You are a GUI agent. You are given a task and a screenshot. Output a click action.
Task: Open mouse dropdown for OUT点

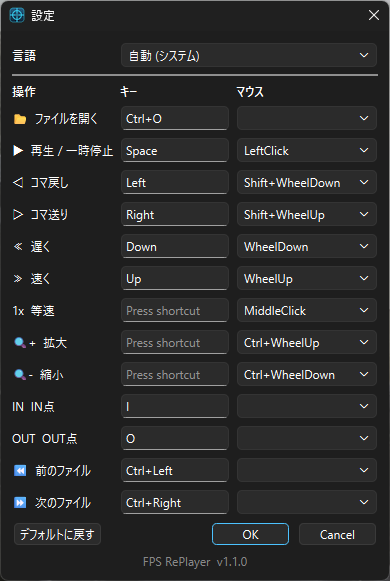coord(307,438)
